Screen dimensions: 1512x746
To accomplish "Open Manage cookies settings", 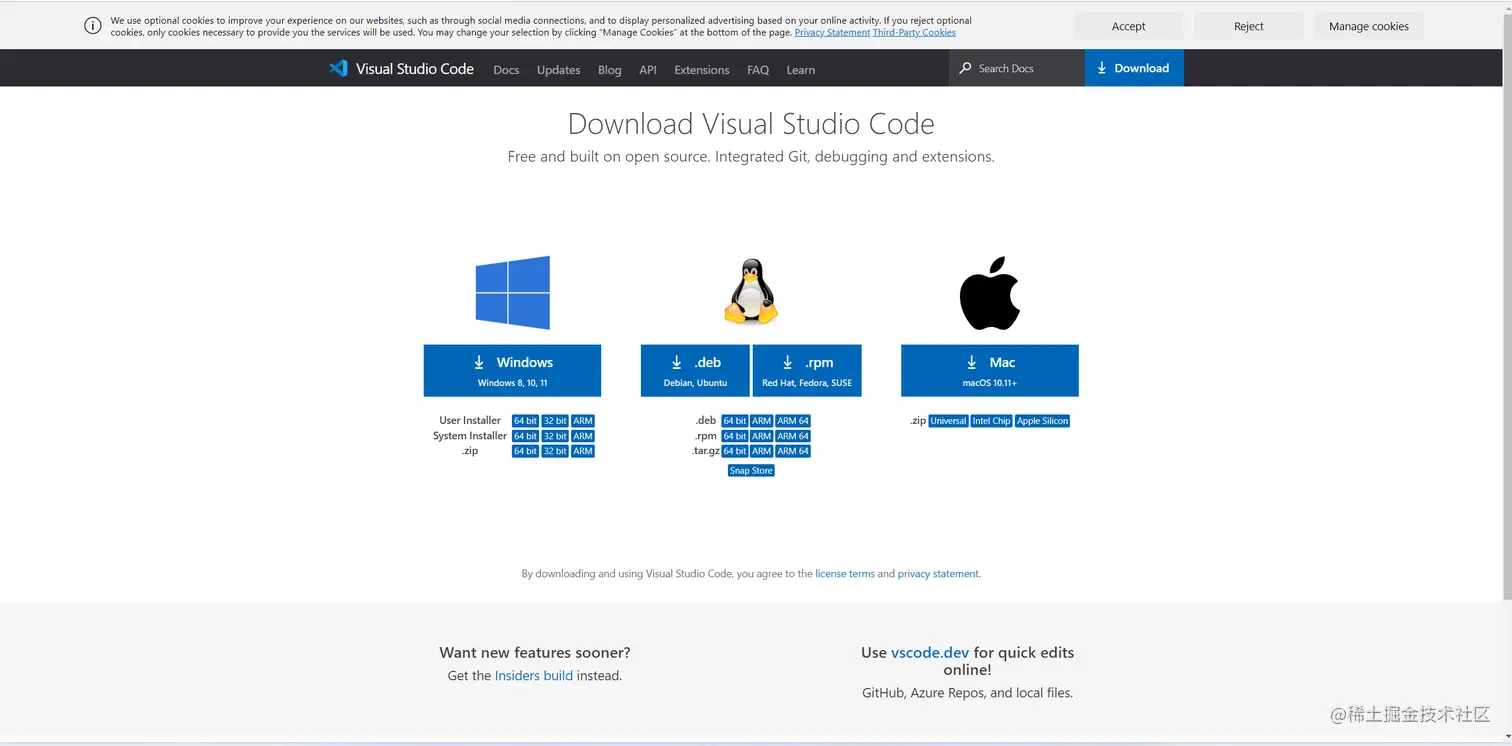I will (x=1369, y=26).
